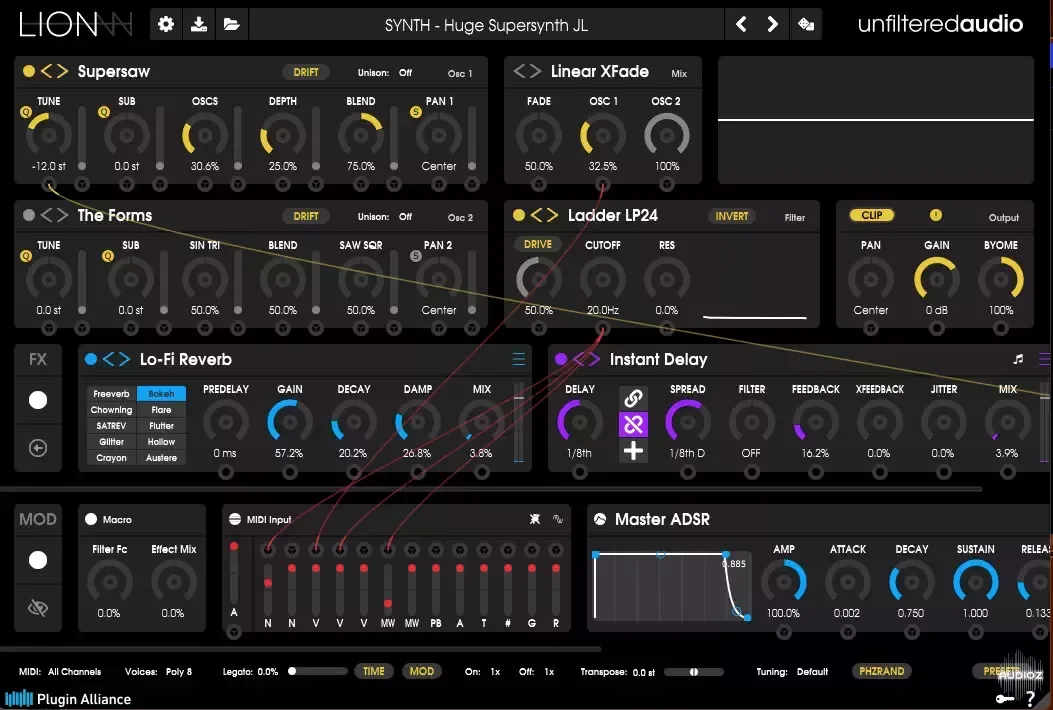Click the MOD button in the bottom bar

[x=422, y=671]
